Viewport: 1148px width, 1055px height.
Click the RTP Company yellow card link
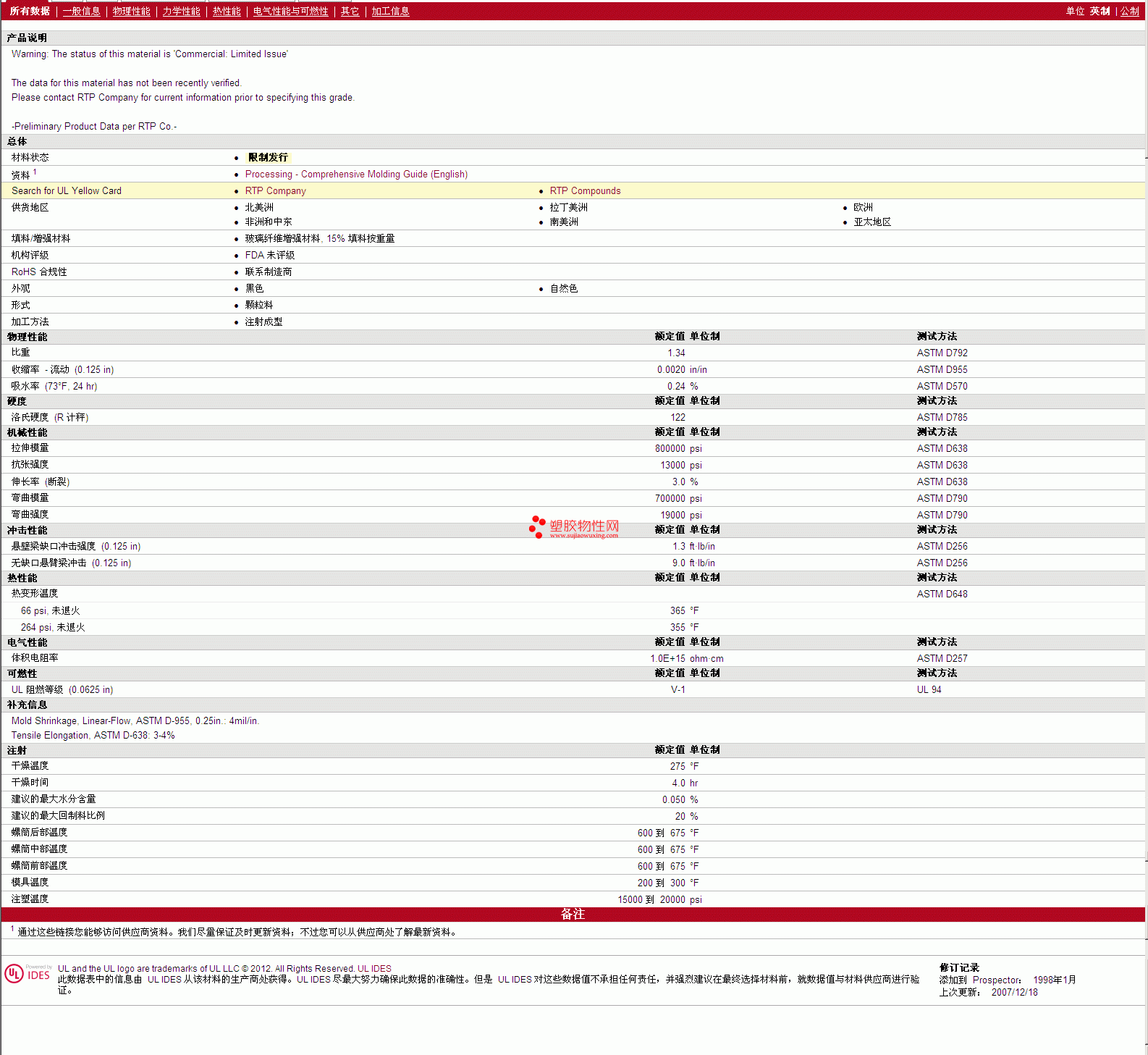pos(275,191)
